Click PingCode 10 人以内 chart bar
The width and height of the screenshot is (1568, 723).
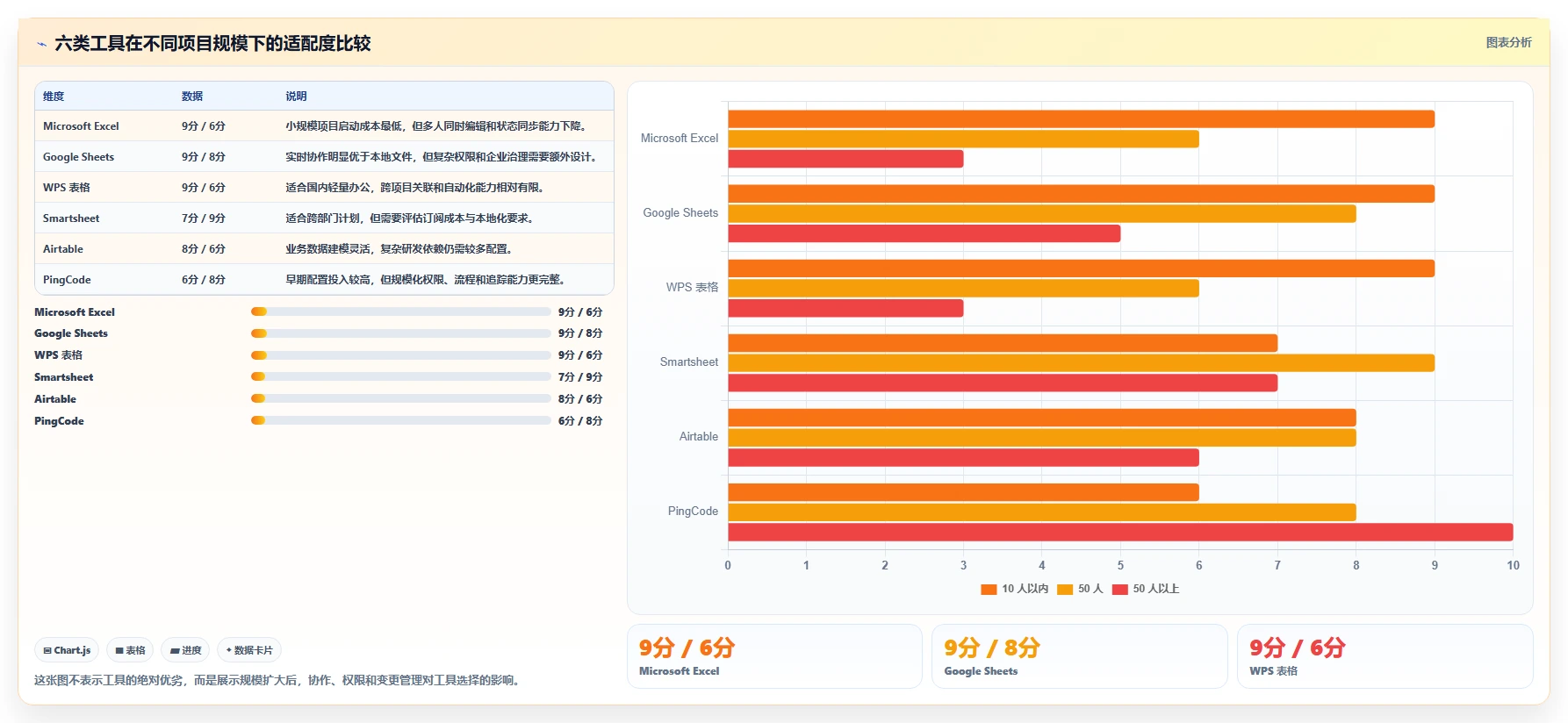[963, 492]
